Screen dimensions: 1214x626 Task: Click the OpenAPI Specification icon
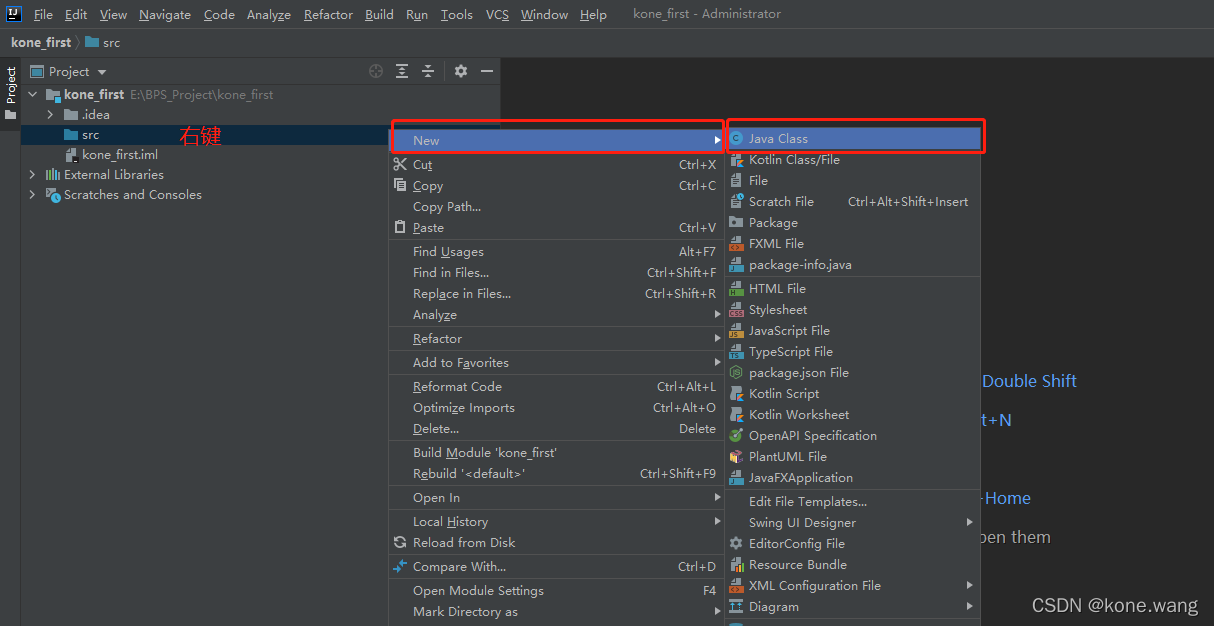pos(737,436)
